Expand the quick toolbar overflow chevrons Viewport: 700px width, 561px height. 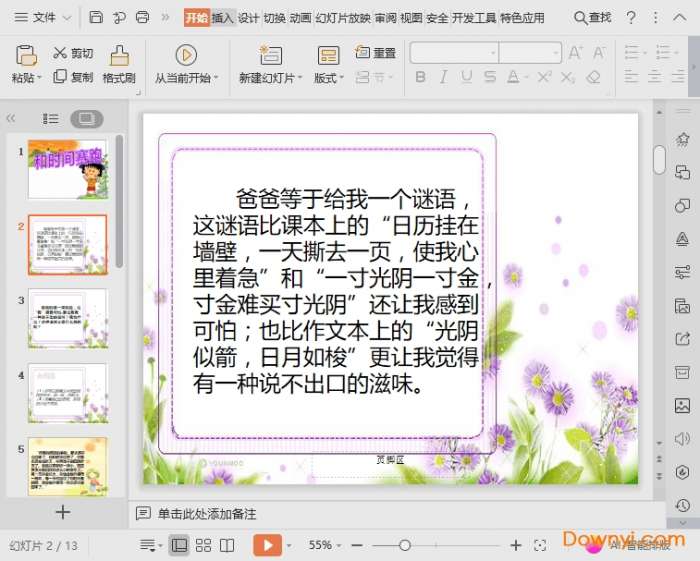[x=165, y=17]
